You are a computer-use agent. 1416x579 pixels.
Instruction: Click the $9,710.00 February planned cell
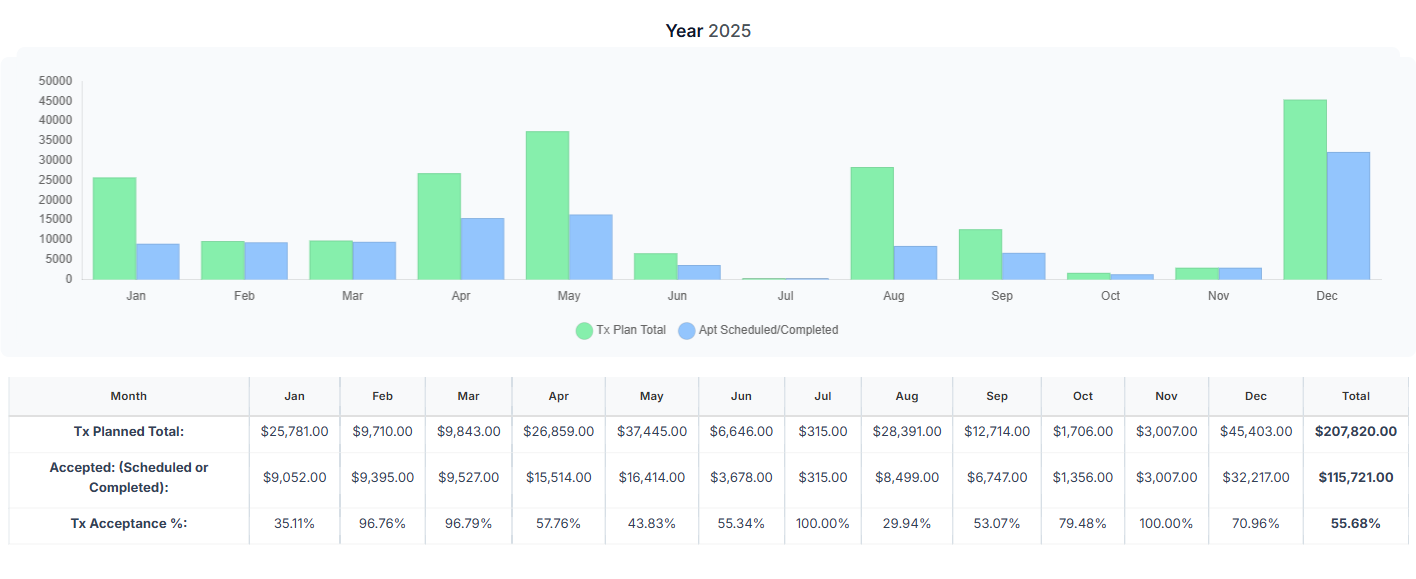click(382, 432)
